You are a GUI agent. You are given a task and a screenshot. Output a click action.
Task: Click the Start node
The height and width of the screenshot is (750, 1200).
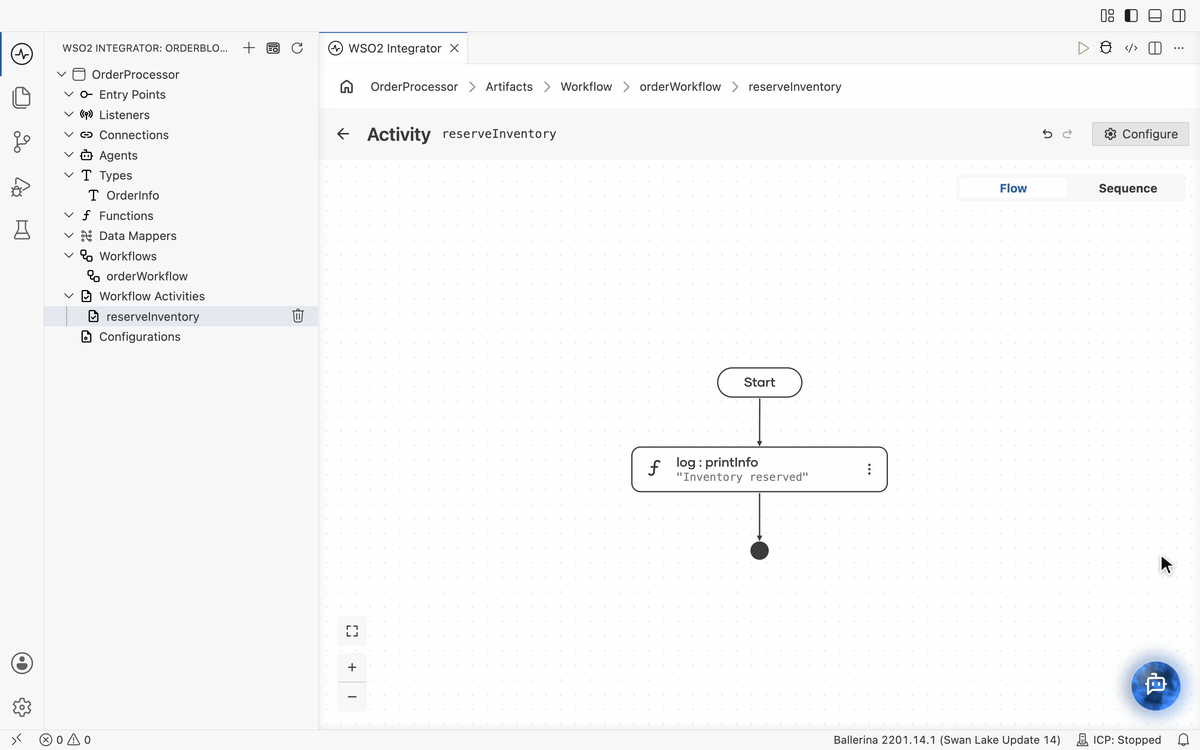click(760, 382)
